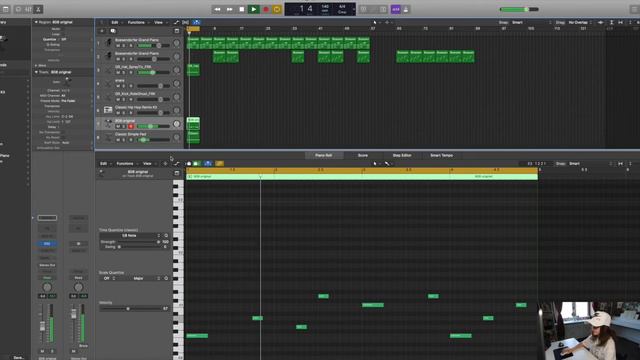Click the add track plus button
The width and height of the screenshot is (640, 360).
(102, 31)
